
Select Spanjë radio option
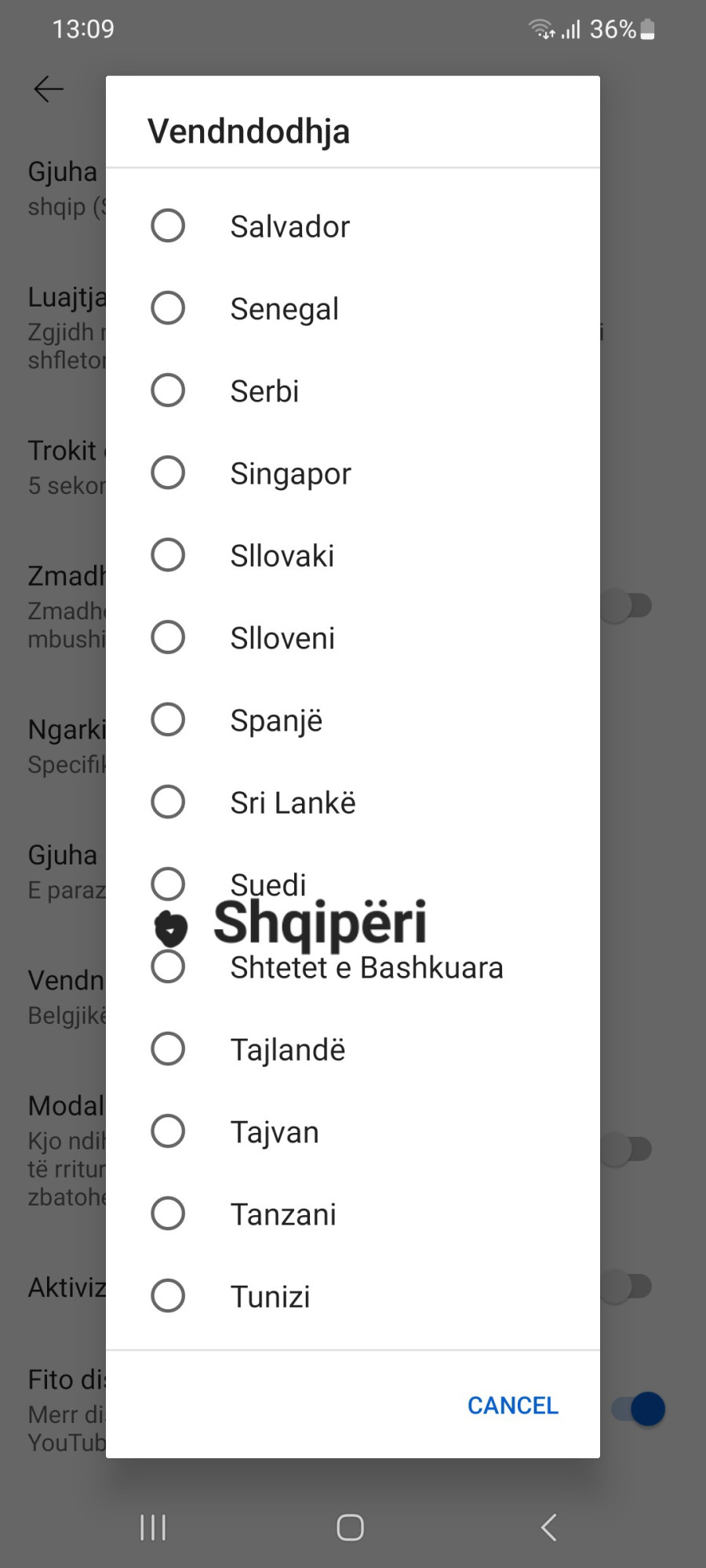coord(168,720)
